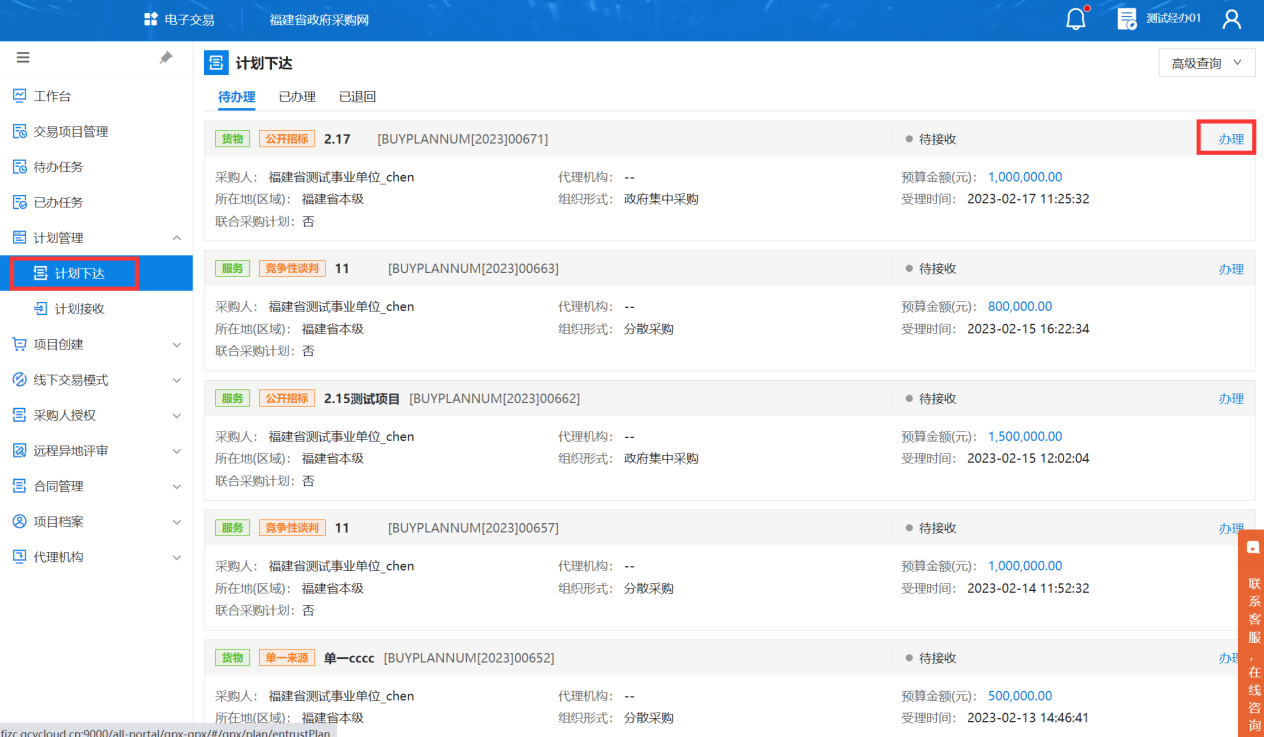Click 货物 tag on plan 2.17

pyautogui.click(x=233, y=139)
